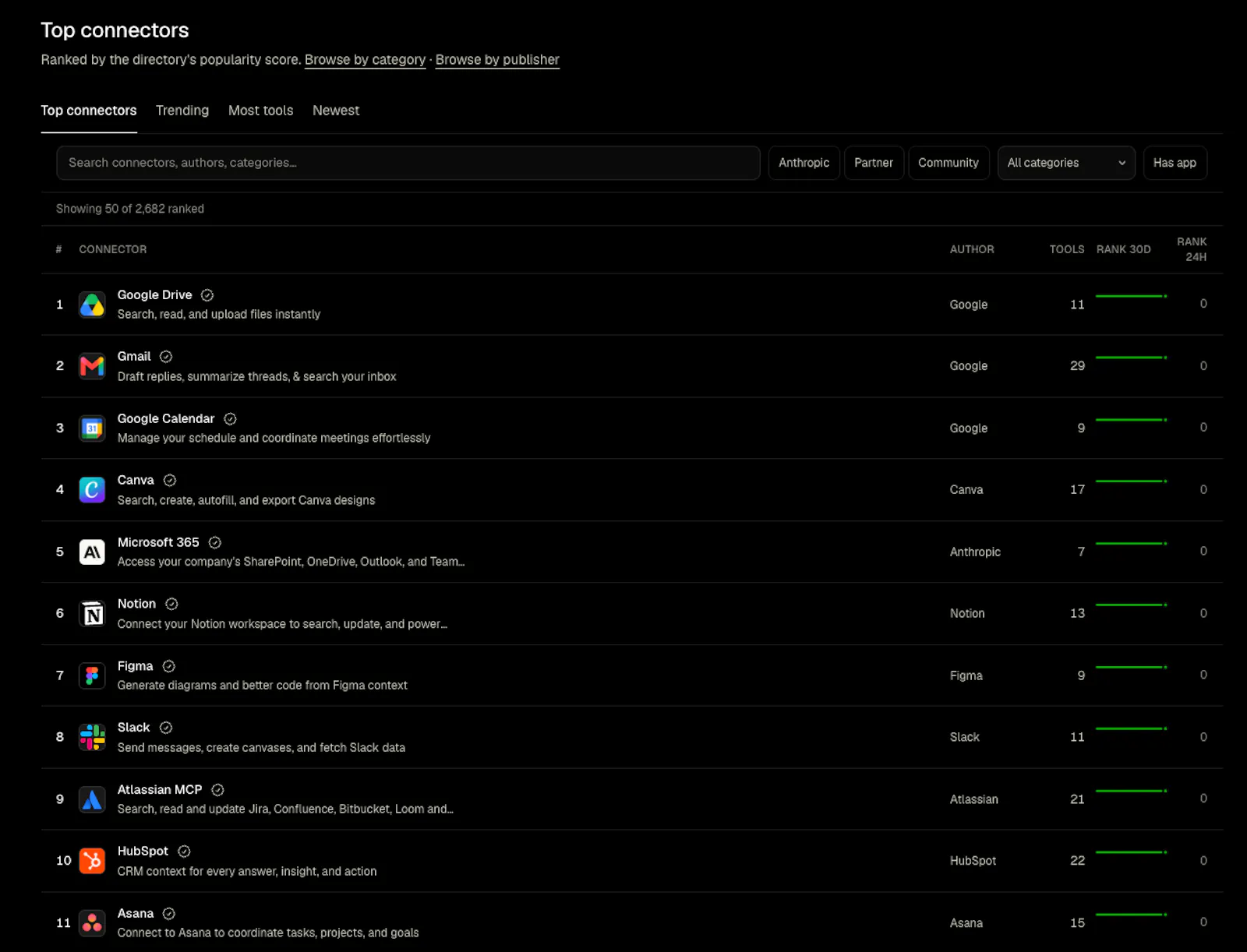Focus the Search connectors input field

(x=408, y=163)
